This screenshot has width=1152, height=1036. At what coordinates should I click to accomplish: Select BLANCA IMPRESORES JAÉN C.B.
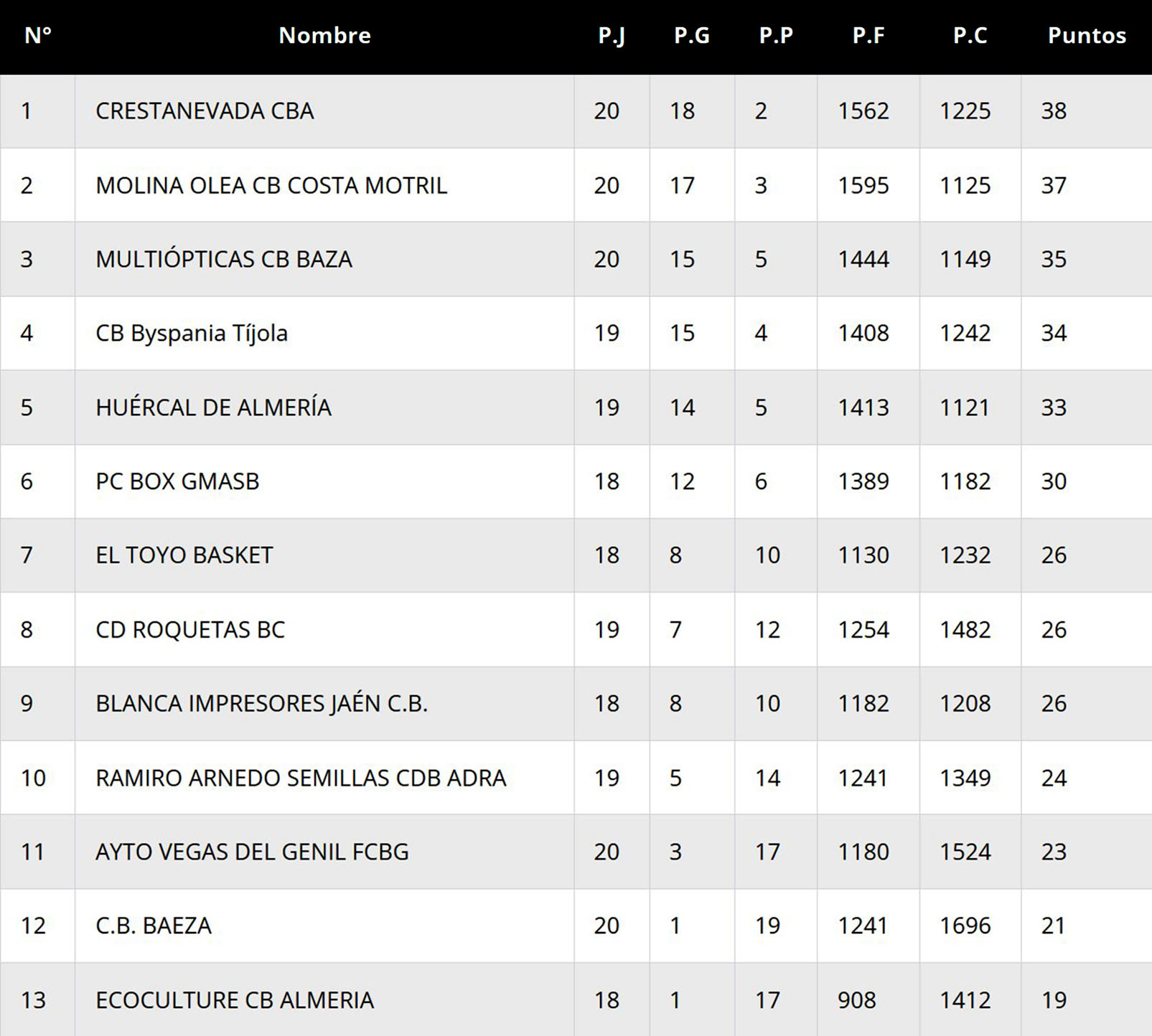coord(261,704)
